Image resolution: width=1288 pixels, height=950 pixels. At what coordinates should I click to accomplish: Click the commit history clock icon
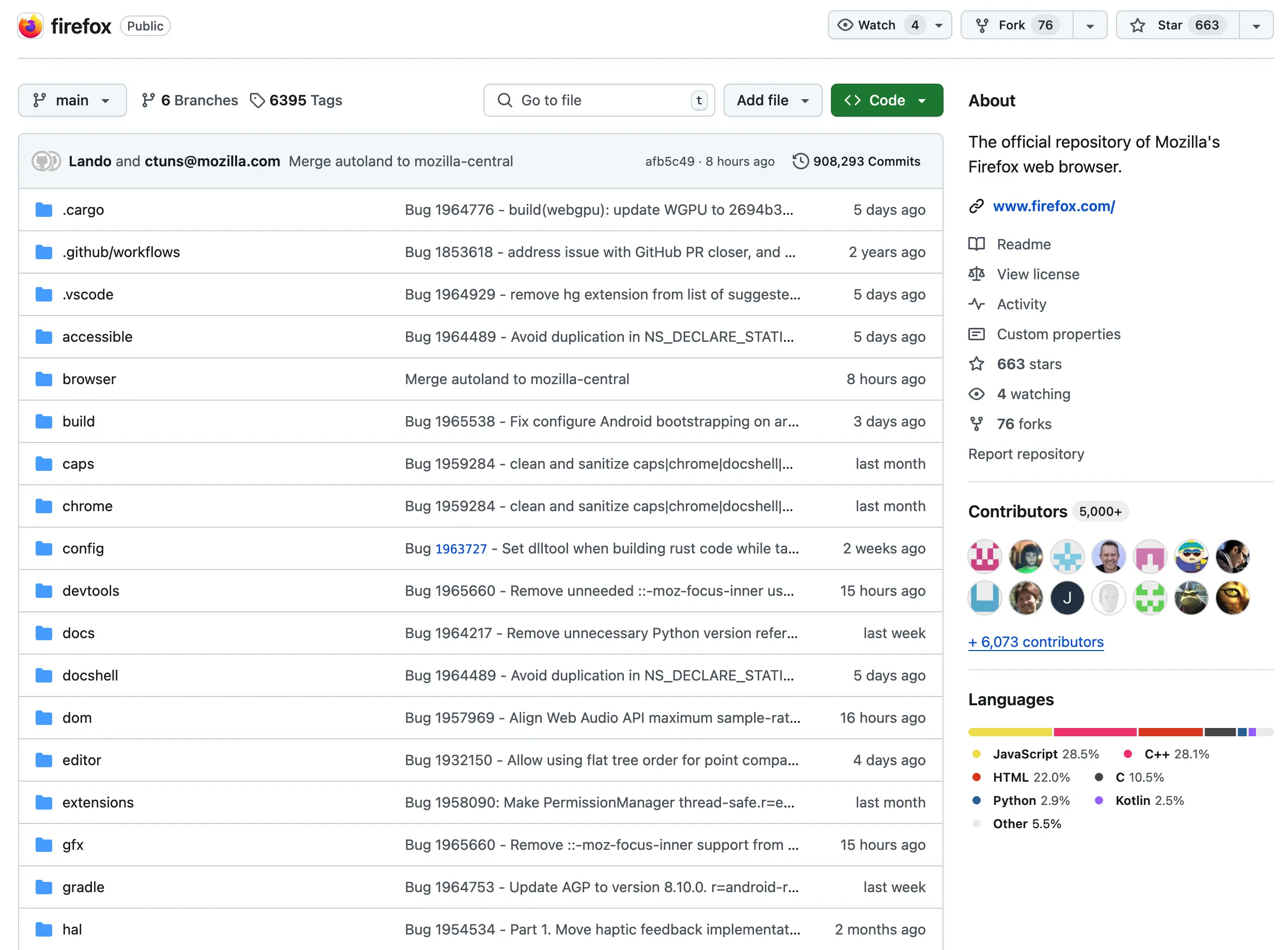coord(800,162)
